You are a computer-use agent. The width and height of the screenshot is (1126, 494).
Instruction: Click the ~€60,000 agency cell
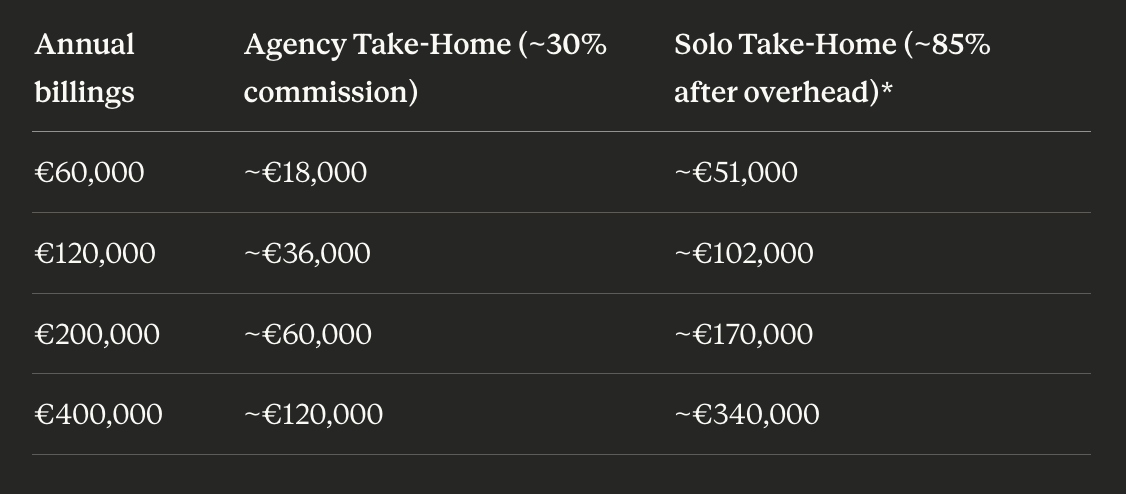308,335
